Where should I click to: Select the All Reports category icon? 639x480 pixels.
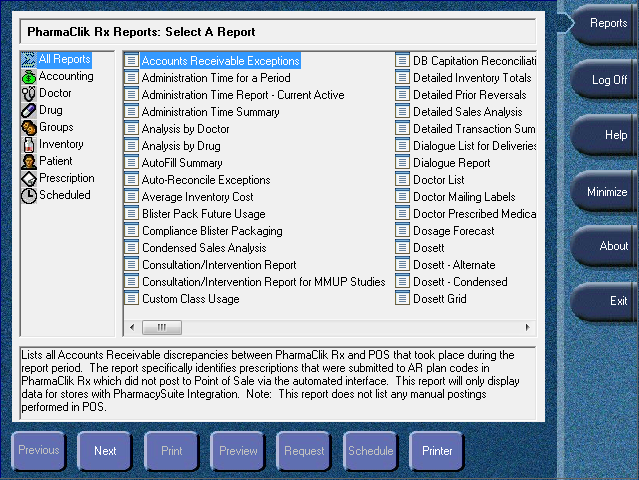coord(29,59)
